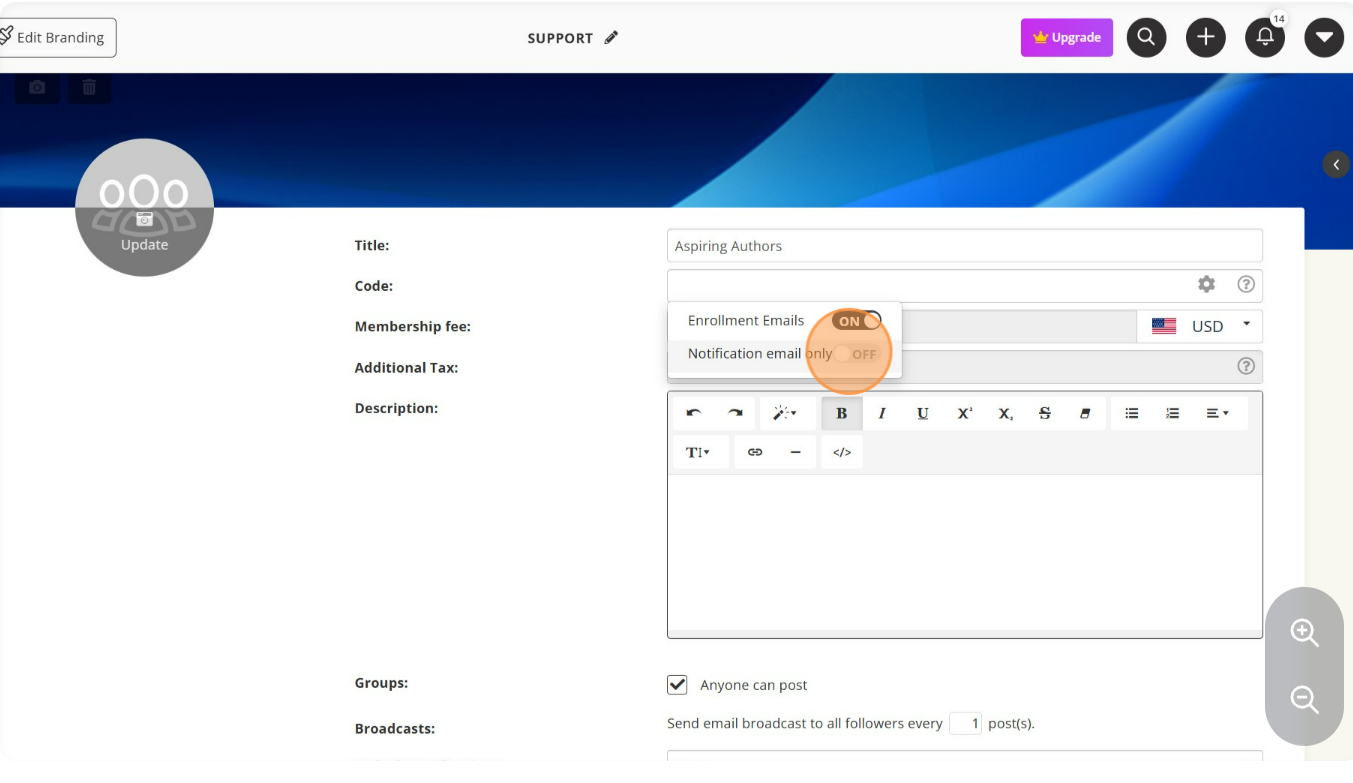This screenshot has width=1353, height=783.
Task: Open the USD currency dropdown
Action: click(x=1200, y=326)
